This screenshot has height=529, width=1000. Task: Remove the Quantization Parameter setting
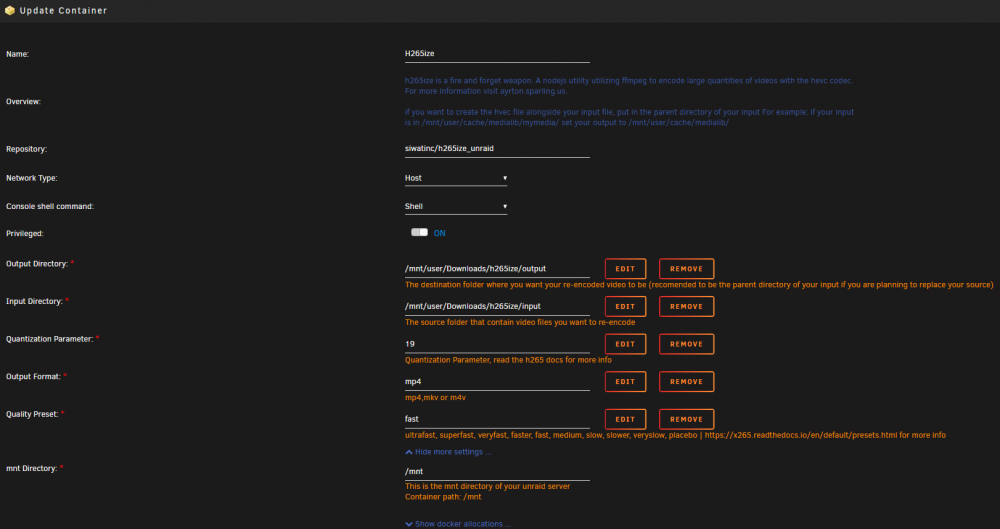(686, 344)
